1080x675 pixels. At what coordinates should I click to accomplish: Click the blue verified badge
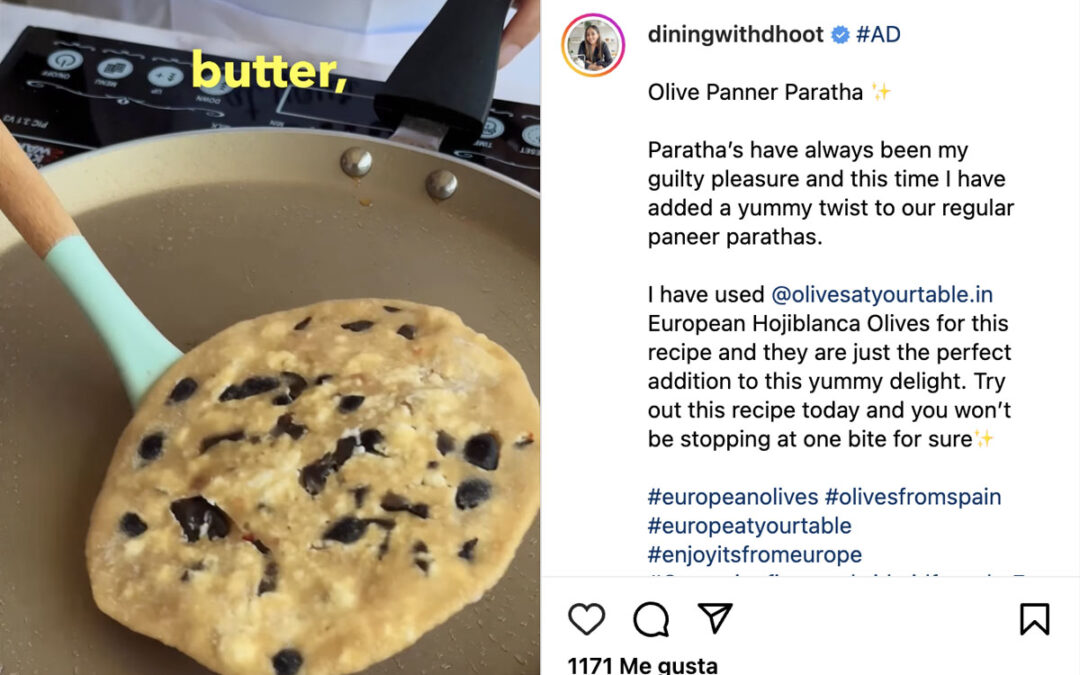pyautogui.click(x=840, y=34)
